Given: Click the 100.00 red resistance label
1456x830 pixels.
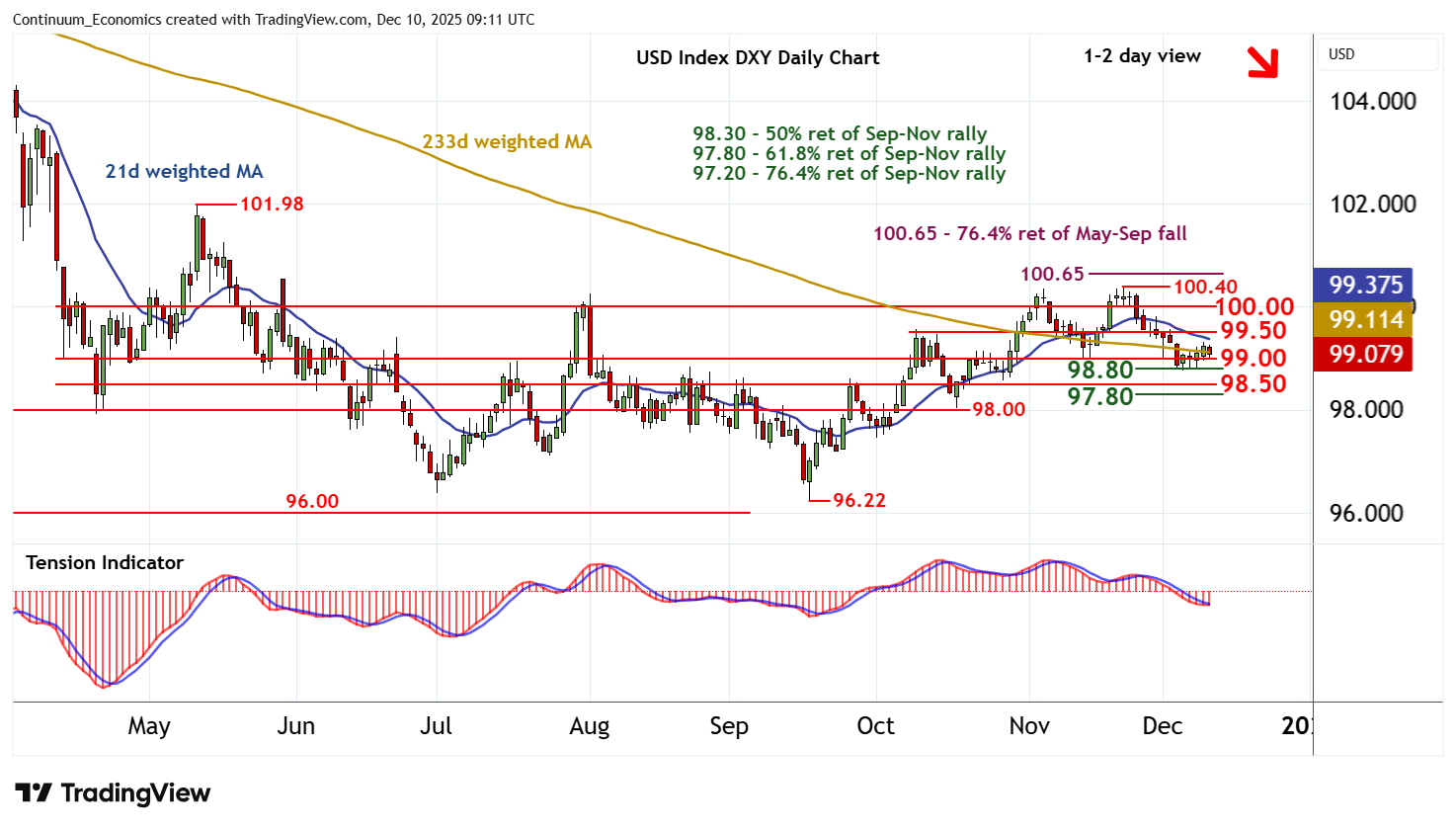Looking at the screenshot, I should (x=1254, y=307).
